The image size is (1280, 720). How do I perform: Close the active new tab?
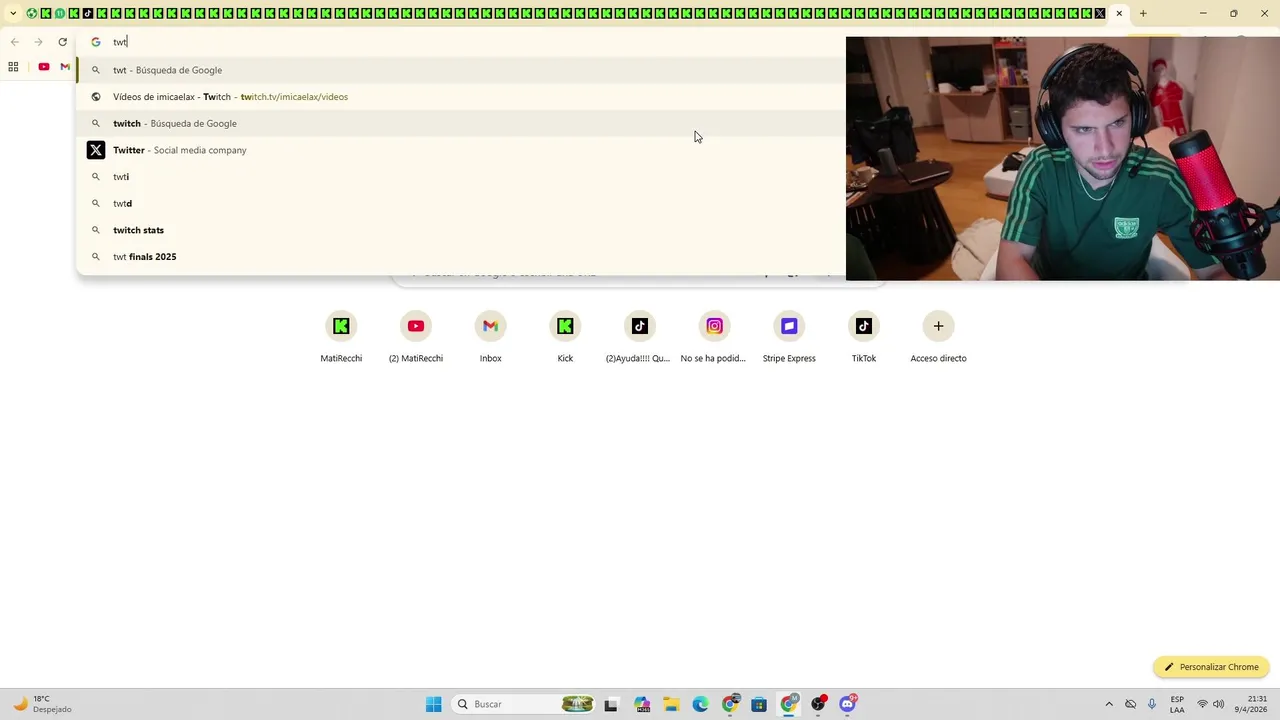click(1119, 13)
